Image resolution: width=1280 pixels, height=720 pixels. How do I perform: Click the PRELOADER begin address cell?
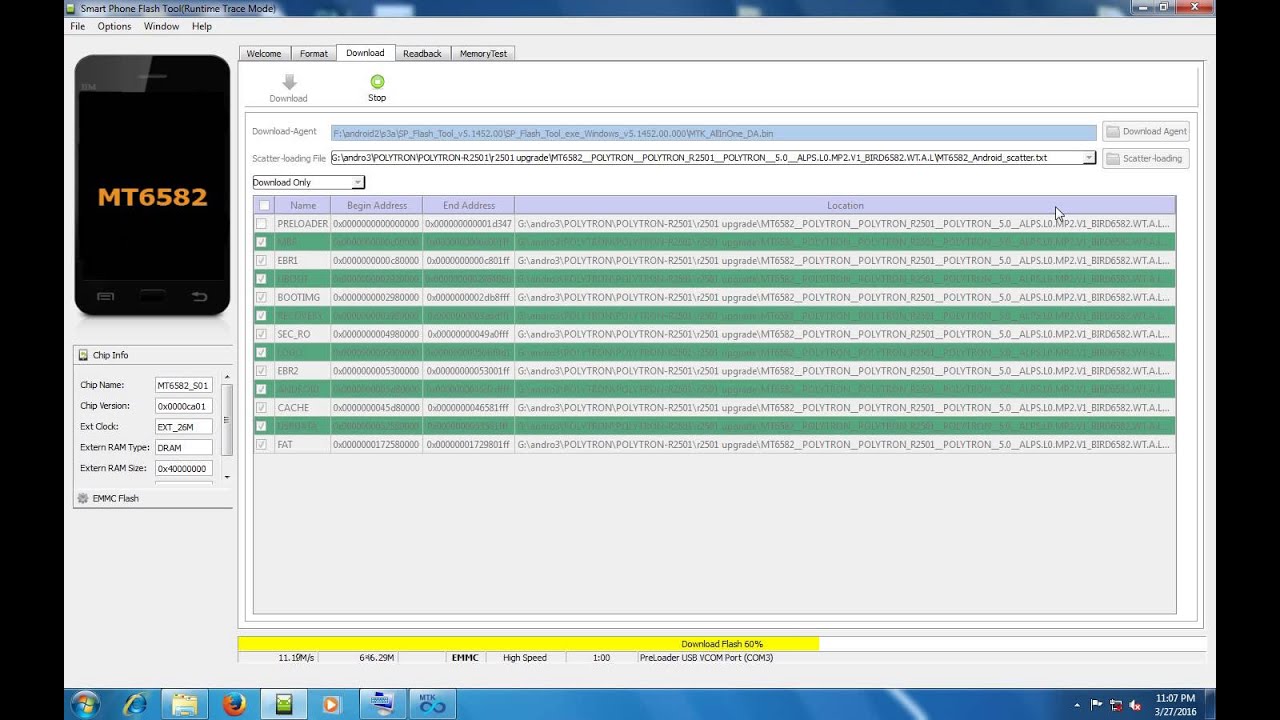point(376,224)
